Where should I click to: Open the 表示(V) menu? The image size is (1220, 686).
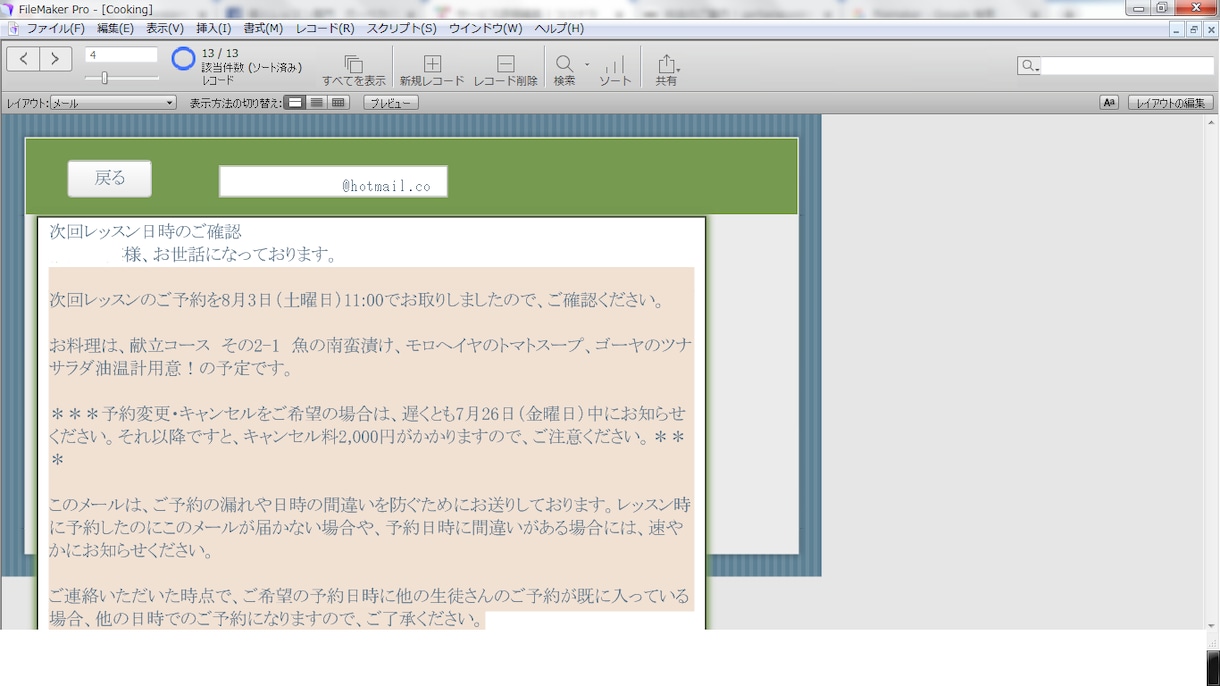click(x=165, y=29)
